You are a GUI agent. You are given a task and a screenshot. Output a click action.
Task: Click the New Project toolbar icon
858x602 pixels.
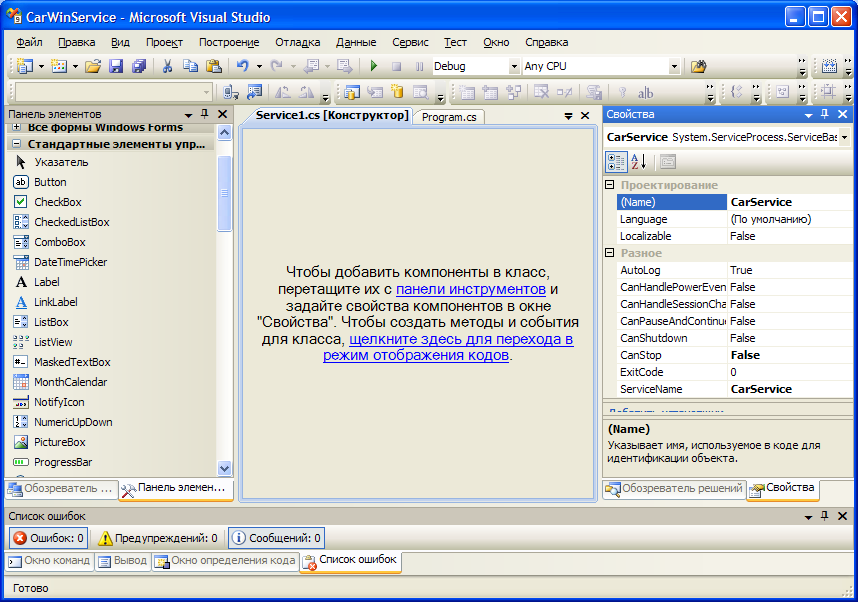pyautogui.click(x=25, y=66)
